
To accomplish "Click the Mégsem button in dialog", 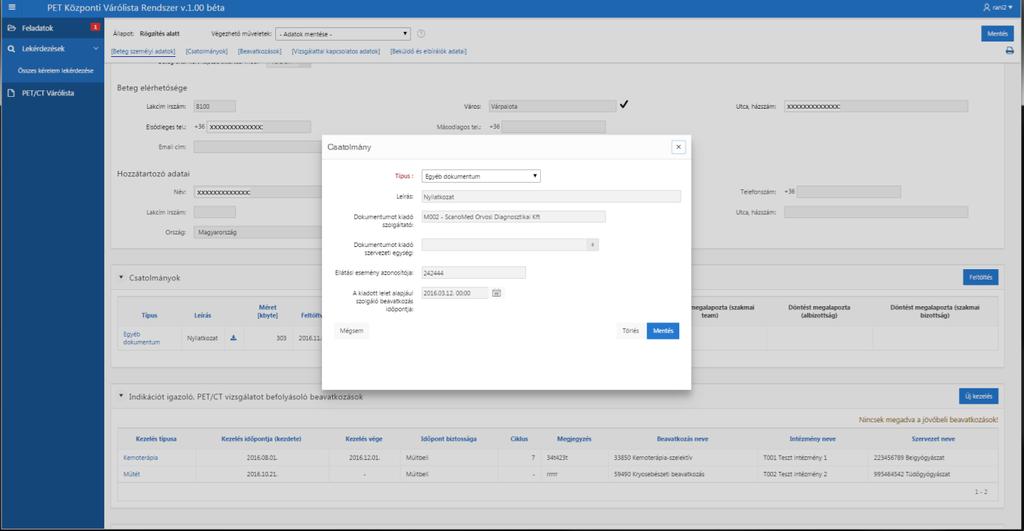I will click(351, 331).
